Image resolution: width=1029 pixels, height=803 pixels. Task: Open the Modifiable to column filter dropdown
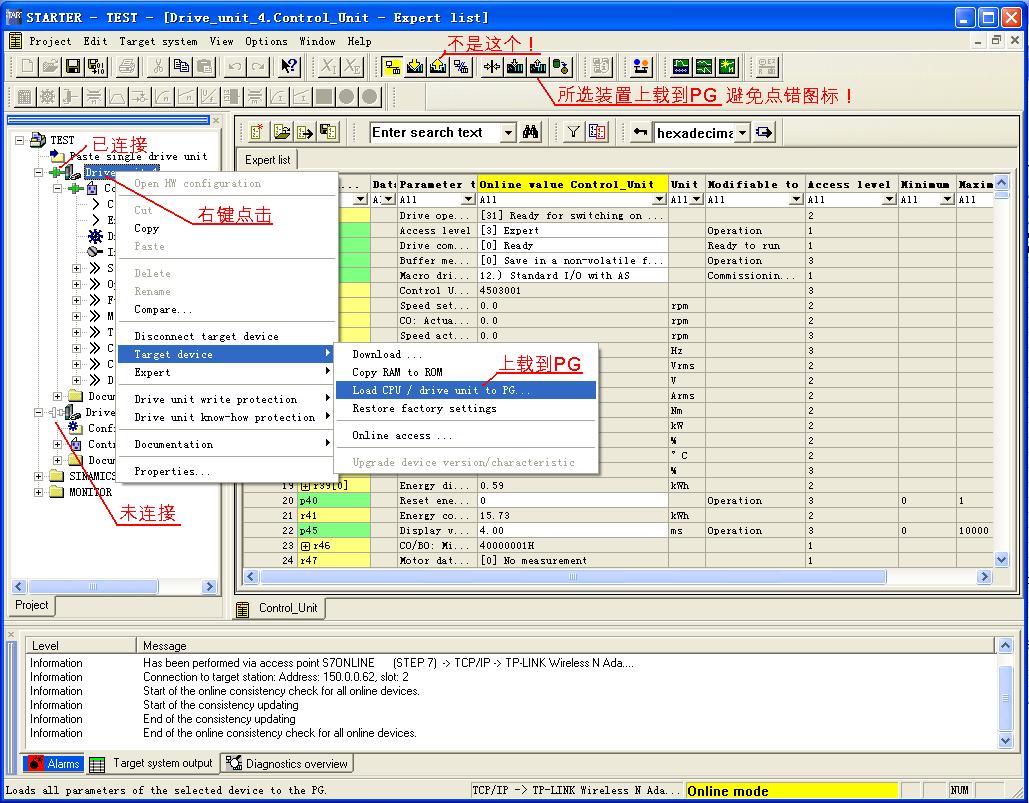point(796,199)
